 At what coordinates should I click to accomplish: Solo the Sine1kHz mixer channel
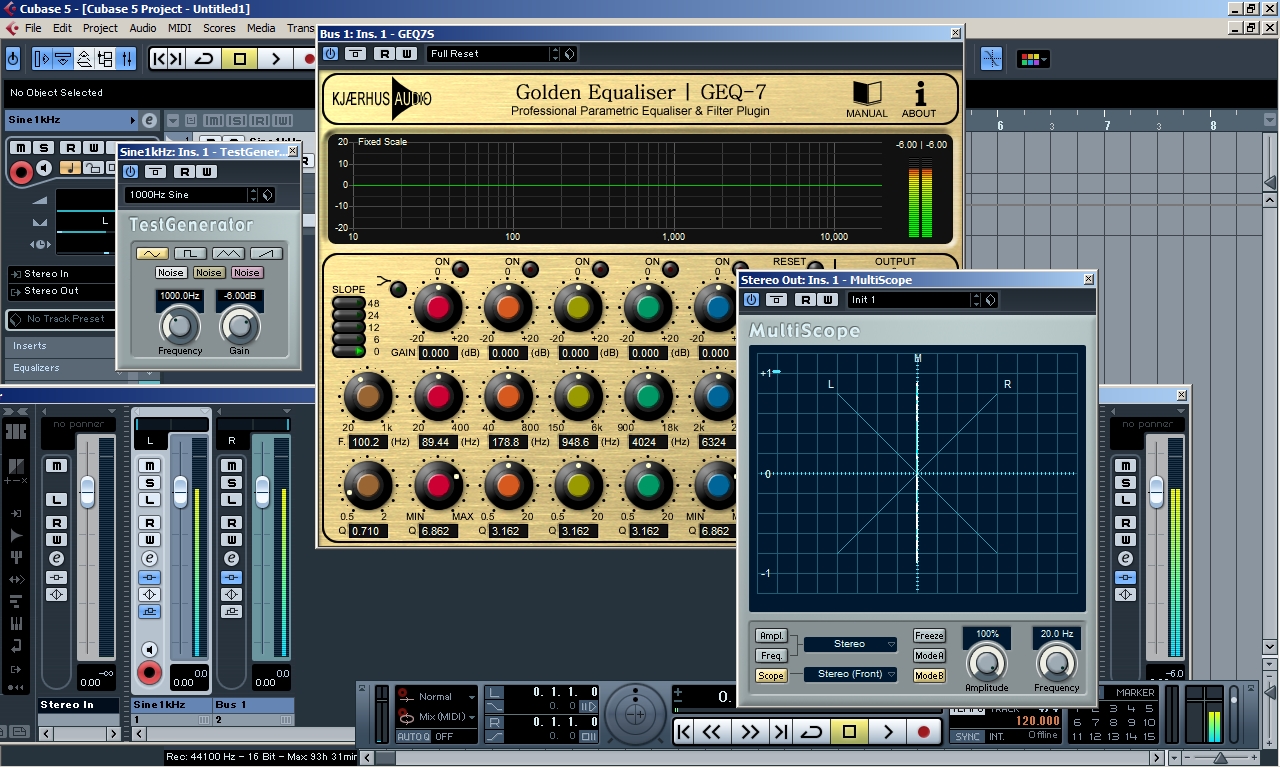[x=150, y=483]
